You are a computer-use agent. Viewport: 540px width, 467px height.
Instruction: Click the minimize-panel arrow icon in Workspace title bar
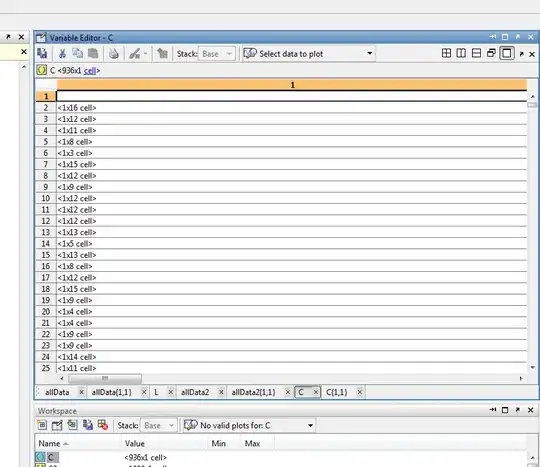coord(492,410)
